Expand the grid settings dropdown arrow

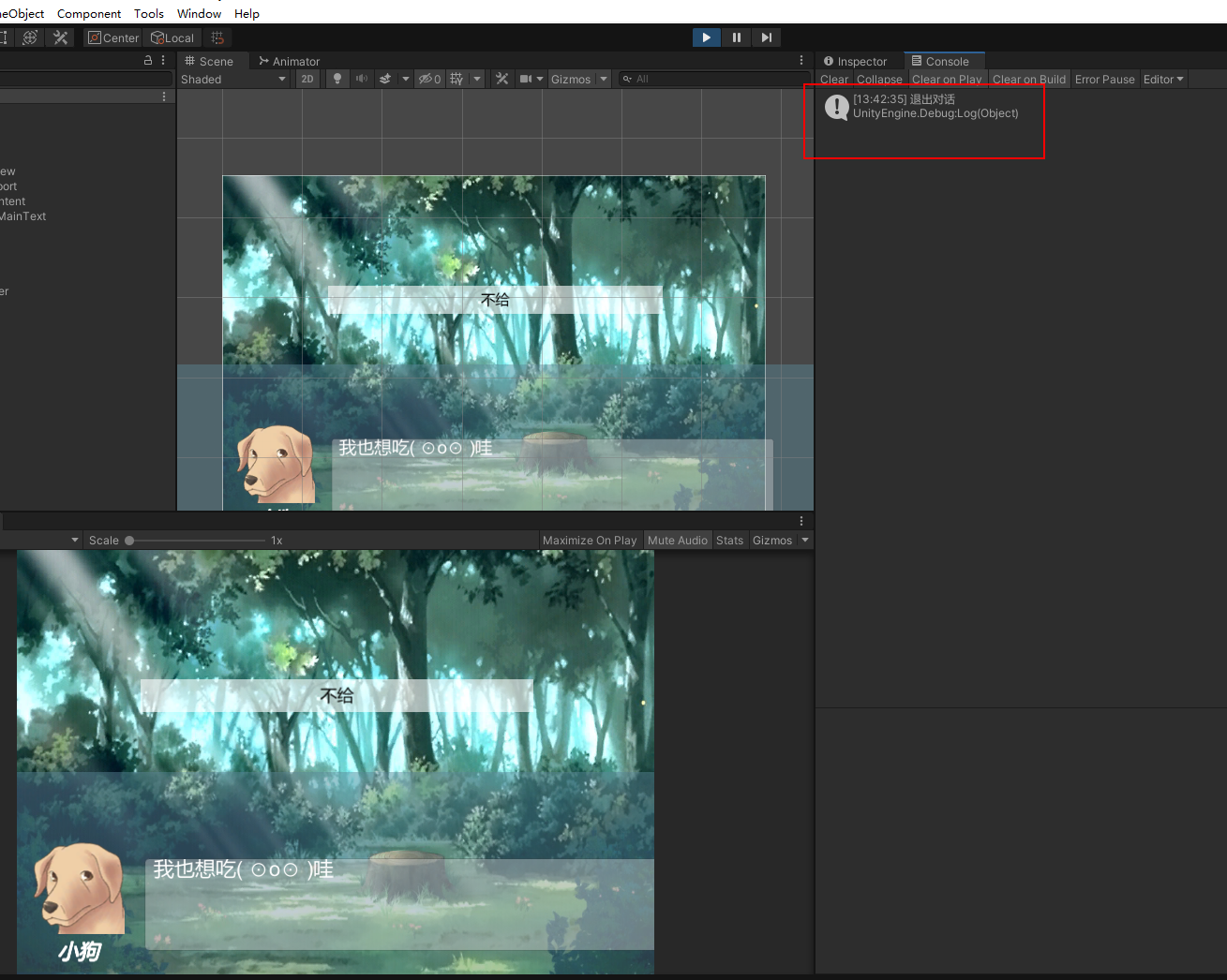(x=477, y=80)
